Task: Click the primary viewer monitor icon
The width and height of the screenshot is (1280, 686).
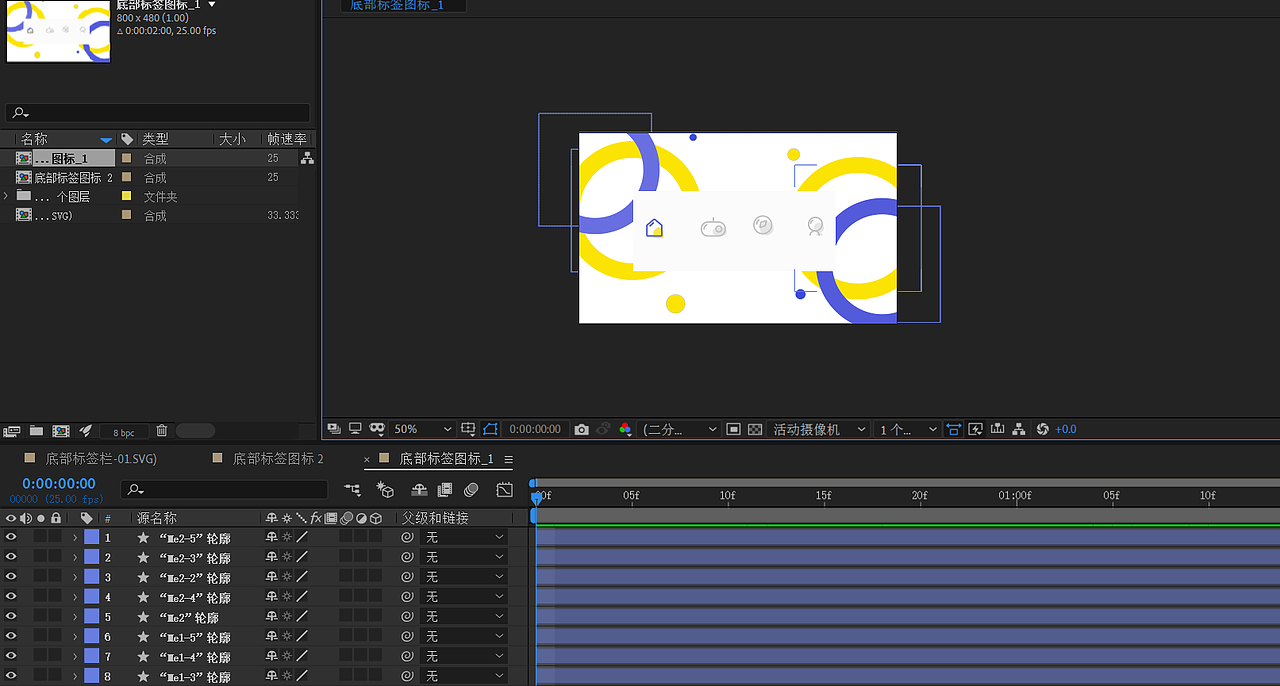Action: 355,429
